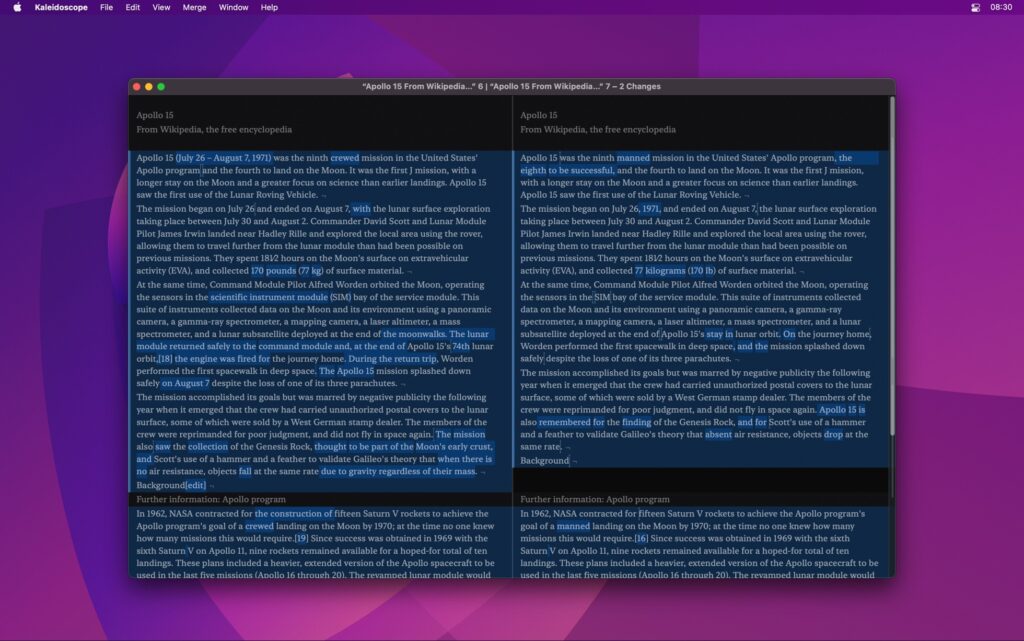Screen dimensions: 1024x641
Task: Click right pane's "Further information: Apollo program"
Action: tap(595, 499)
